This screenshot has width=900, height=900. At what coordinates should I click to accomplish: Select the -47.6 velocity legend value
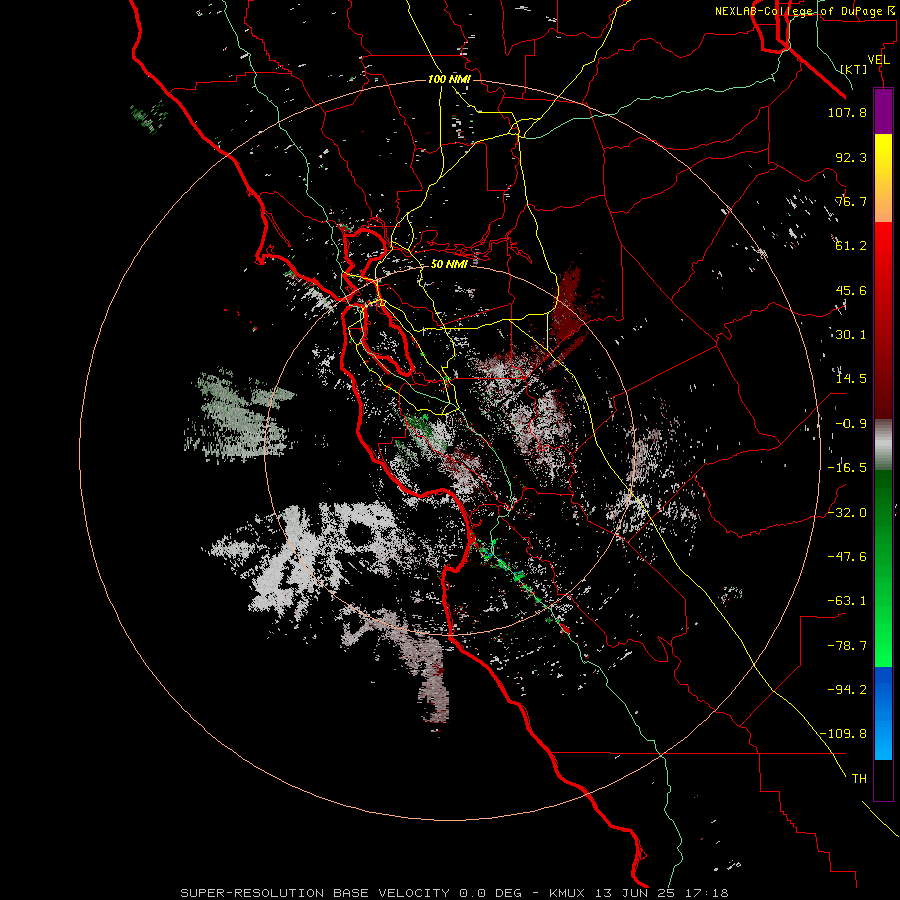[847, 557]
